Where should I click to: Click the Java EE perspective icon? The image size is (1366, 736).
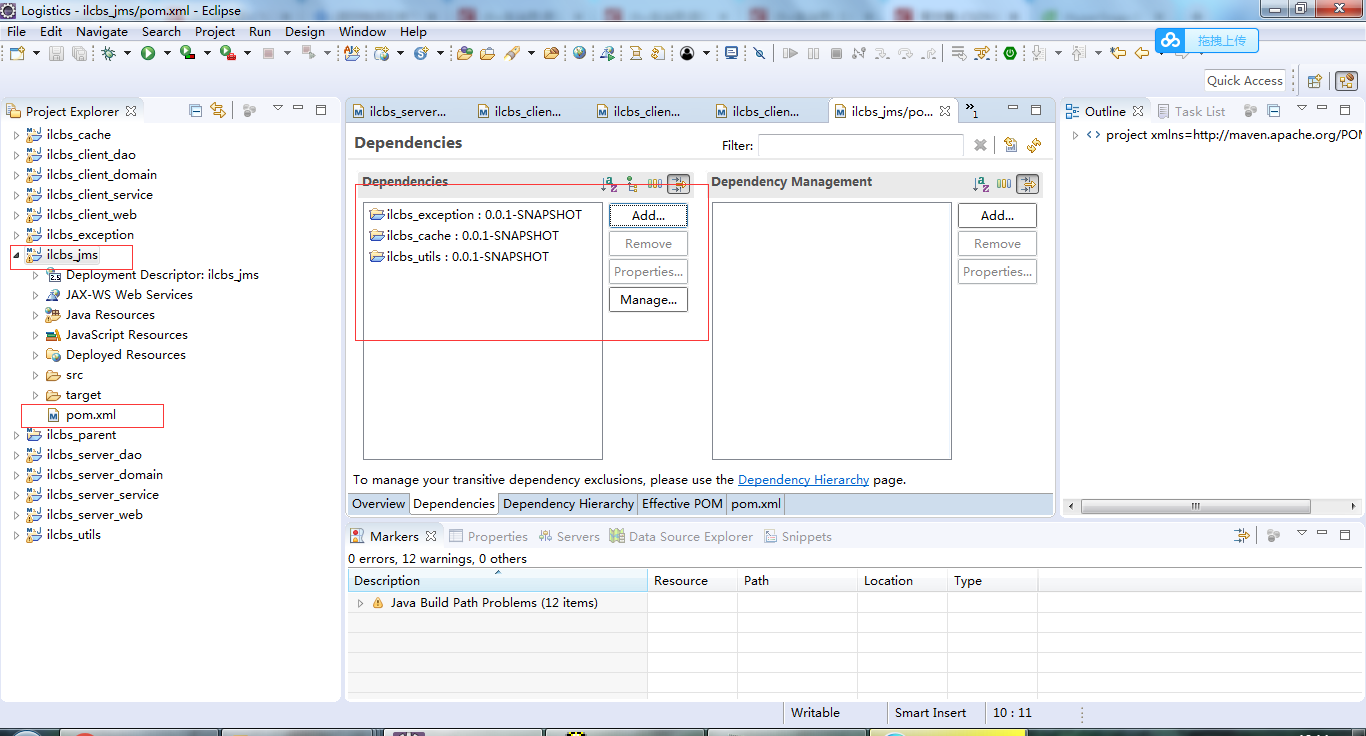tap(1345, 81)
